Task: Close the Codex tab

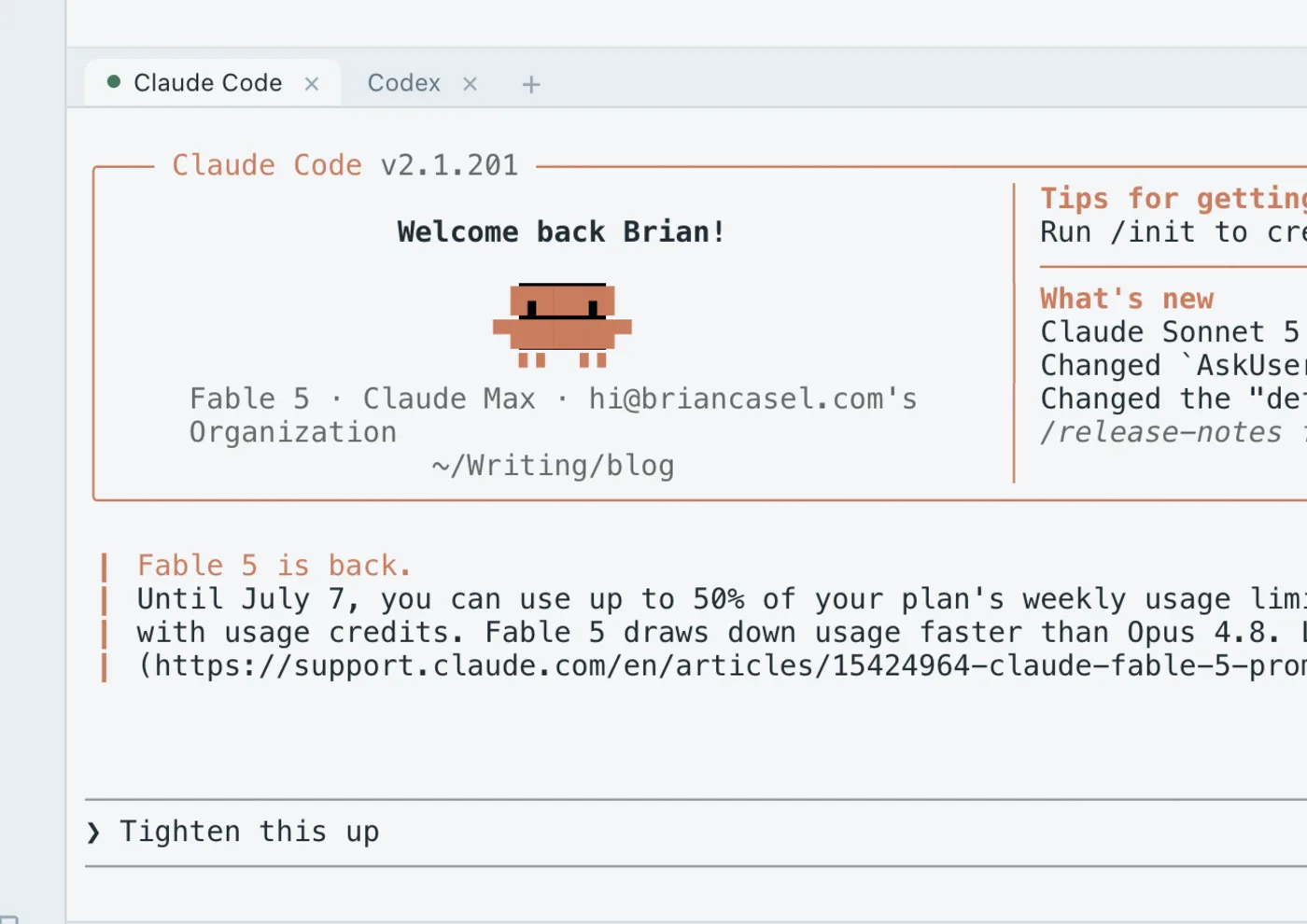Action: tap(470, 84)
